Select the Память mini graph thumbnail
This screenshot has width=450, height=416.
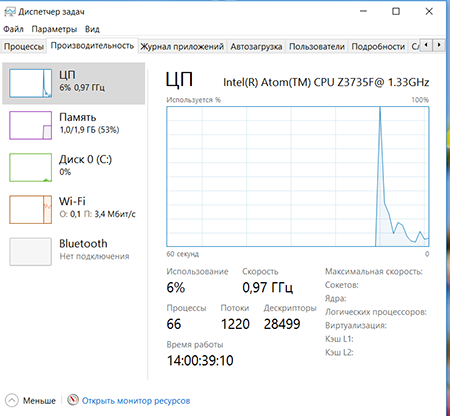pyautogui.click(x=30, y=125)
